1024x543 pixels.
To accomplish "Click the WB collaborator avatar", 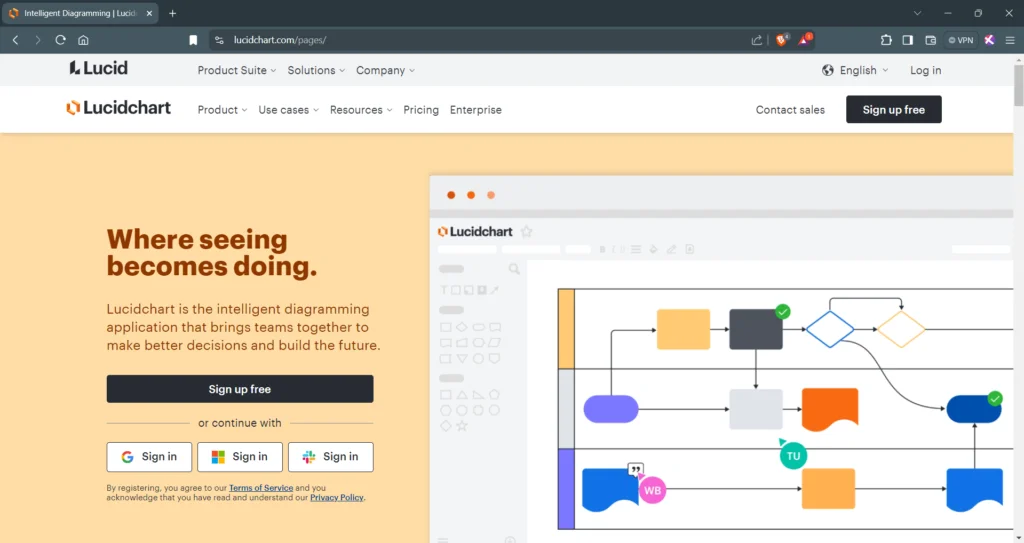I will [652, 491].
